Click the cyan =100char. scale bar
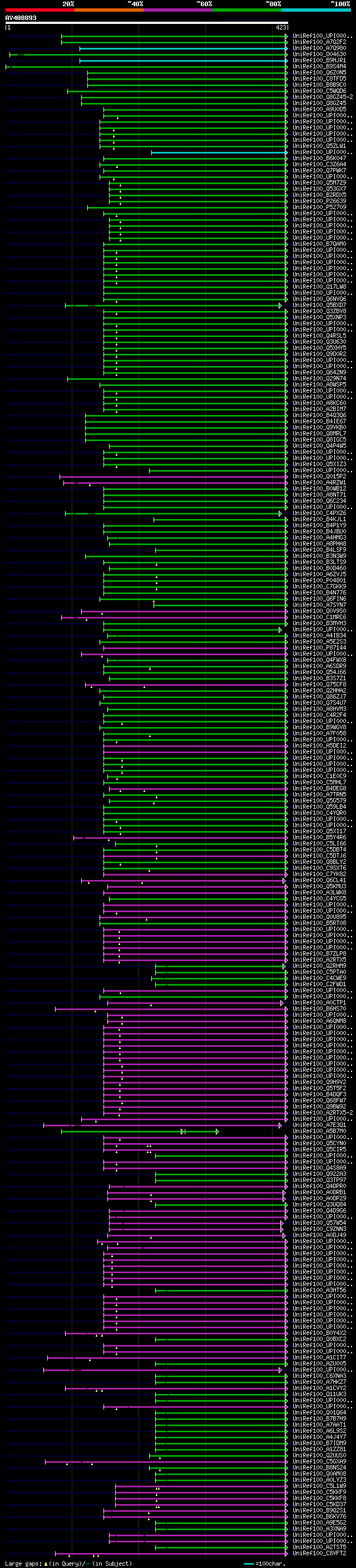The image size is (356, 1568). 249,1563
